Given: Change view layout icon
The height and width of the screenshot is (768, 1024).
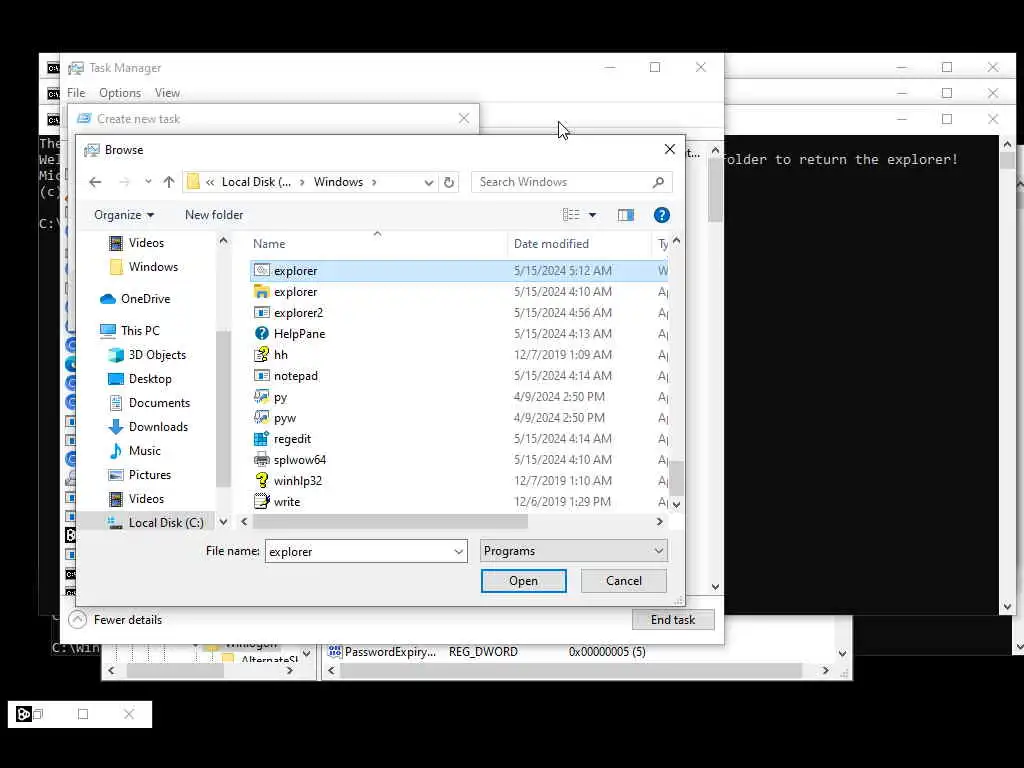Looking at the screenshot, I should click(x=571, y=215).
